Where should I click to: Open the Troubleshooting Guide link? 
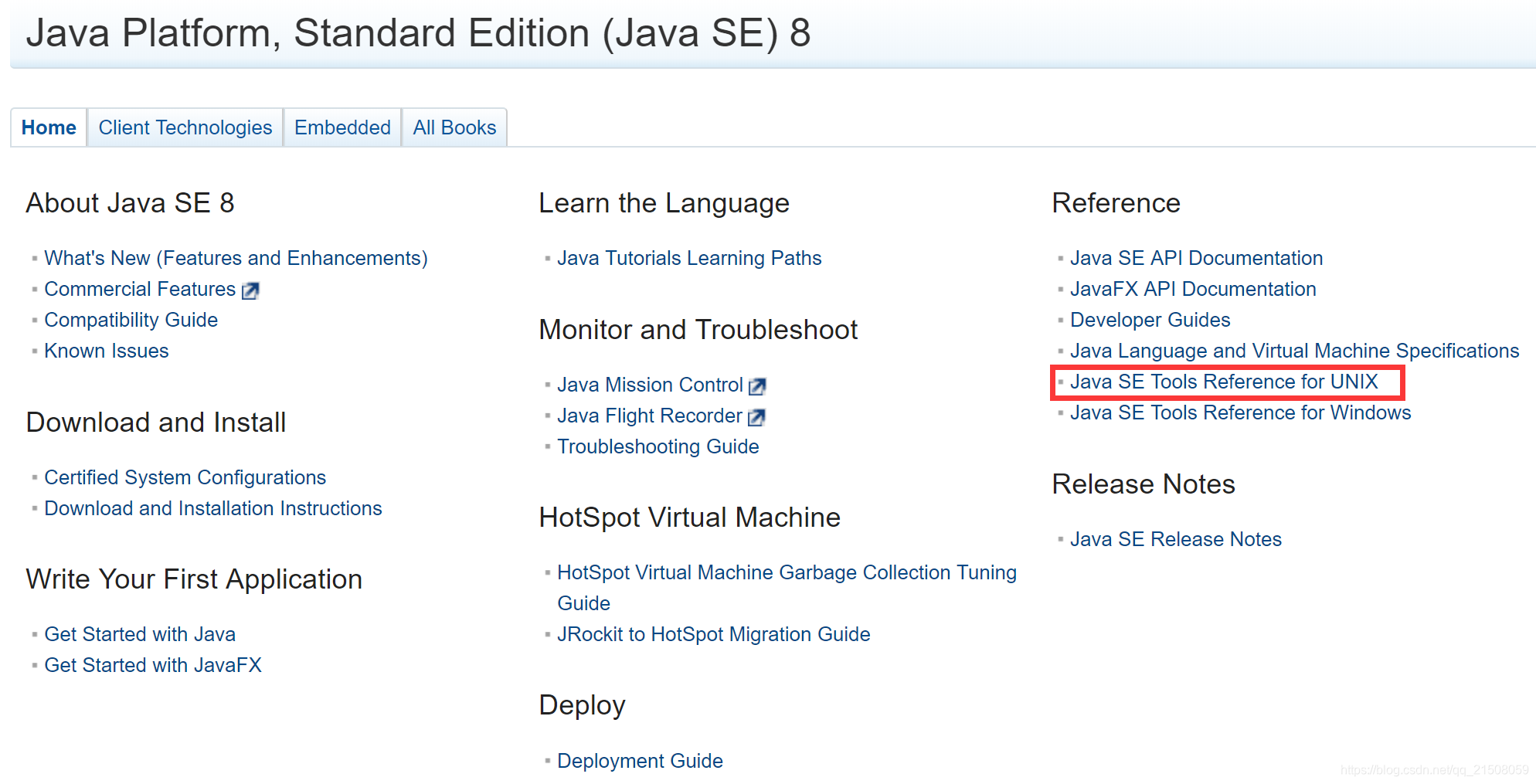(x=658, y=446)
